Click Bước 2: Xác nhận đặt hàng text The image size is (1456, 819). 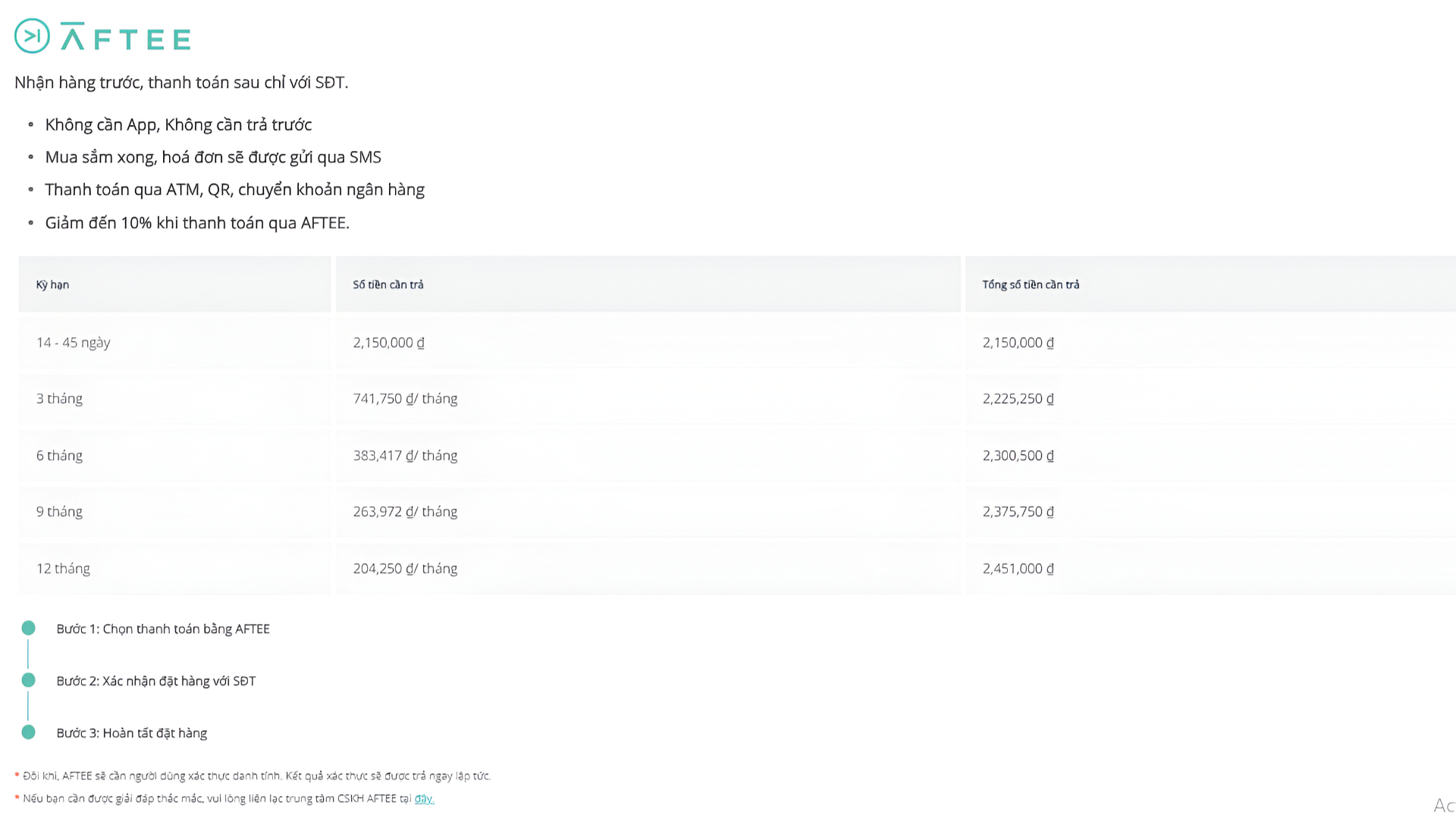click(x=156, y=681)
